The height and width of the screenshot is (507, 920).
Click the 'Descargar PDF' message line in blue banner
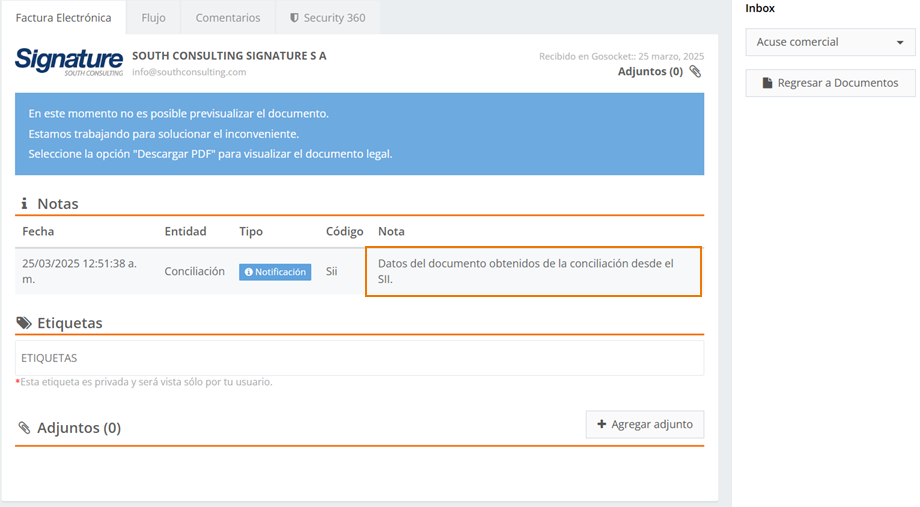click(210, 154)
